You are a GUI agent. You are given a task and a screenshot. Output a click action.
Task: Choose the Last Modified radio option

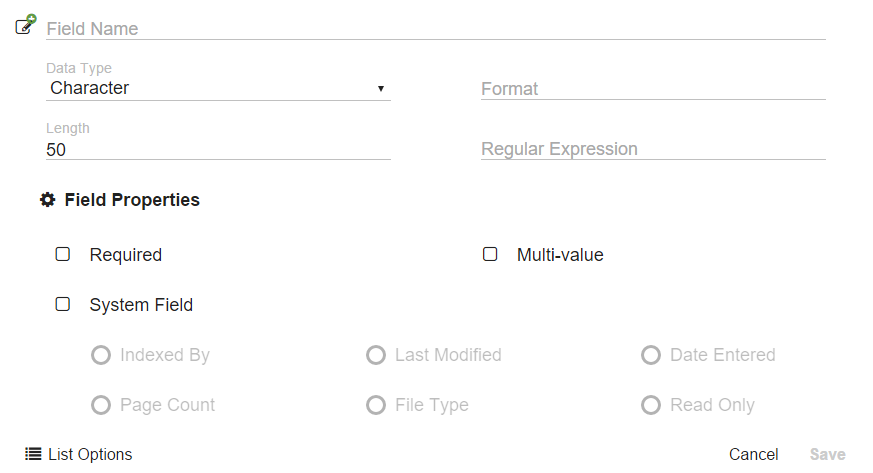point(376,355)
